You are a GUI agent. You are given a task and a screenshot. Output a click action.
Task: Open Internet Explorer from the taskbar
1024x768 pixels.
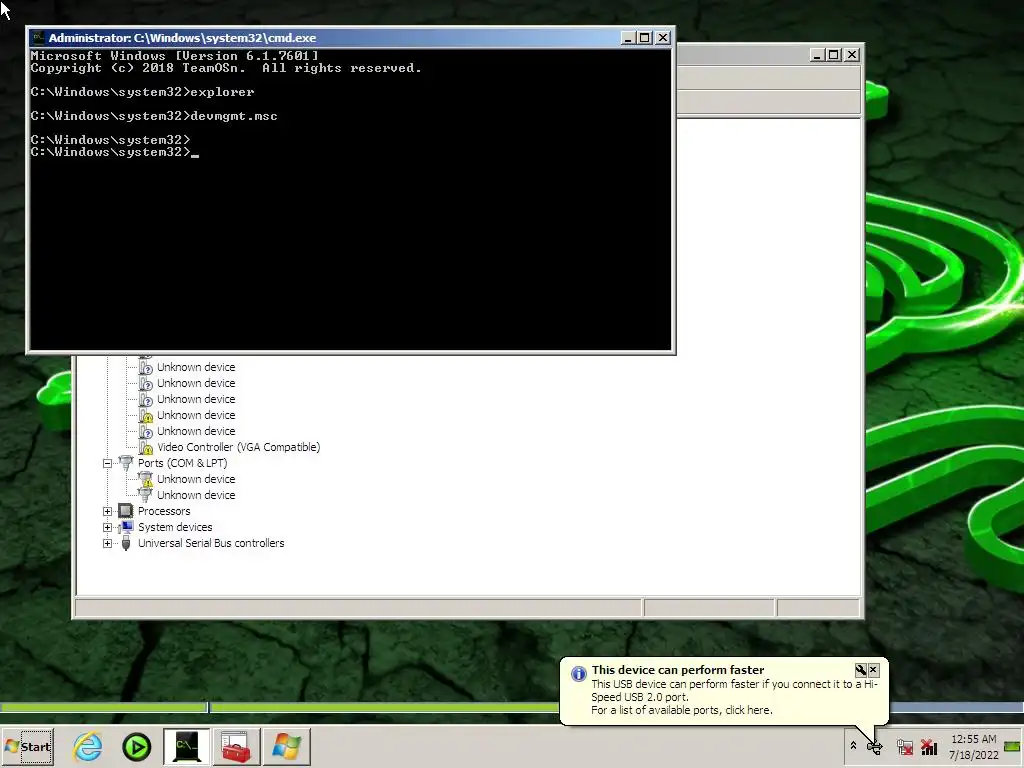[88, 746]
